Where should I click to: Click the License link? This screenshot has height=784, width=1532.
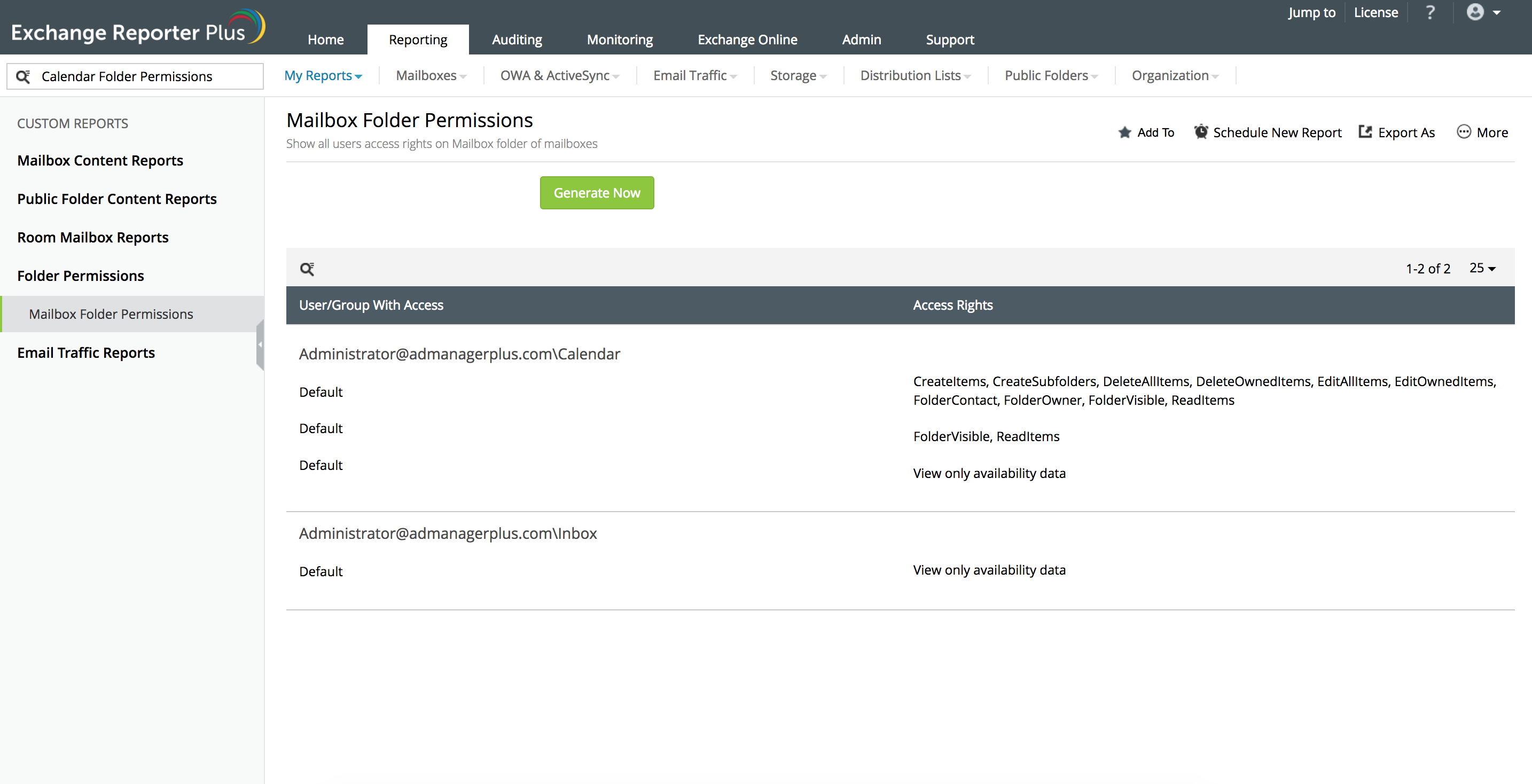pyautogui.click(x=1375, y=12)
